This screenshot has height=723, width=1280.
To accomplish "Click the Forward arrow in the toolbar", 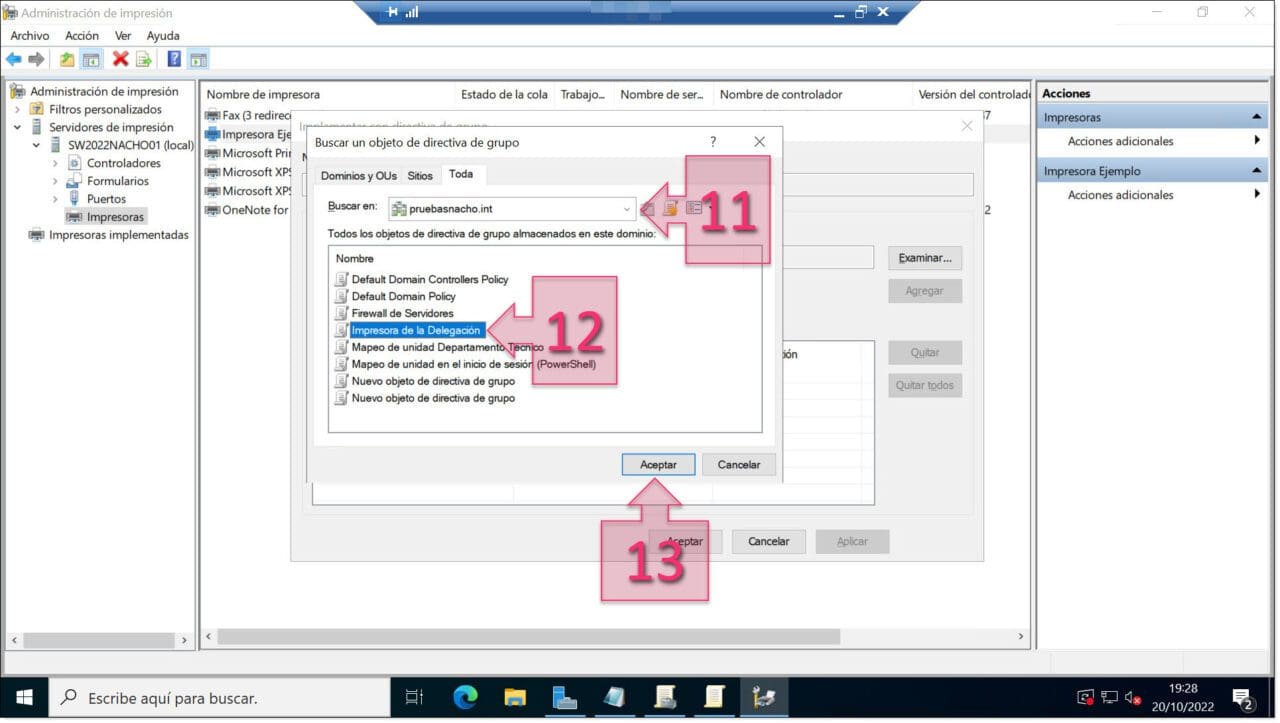I will point(36,59).
